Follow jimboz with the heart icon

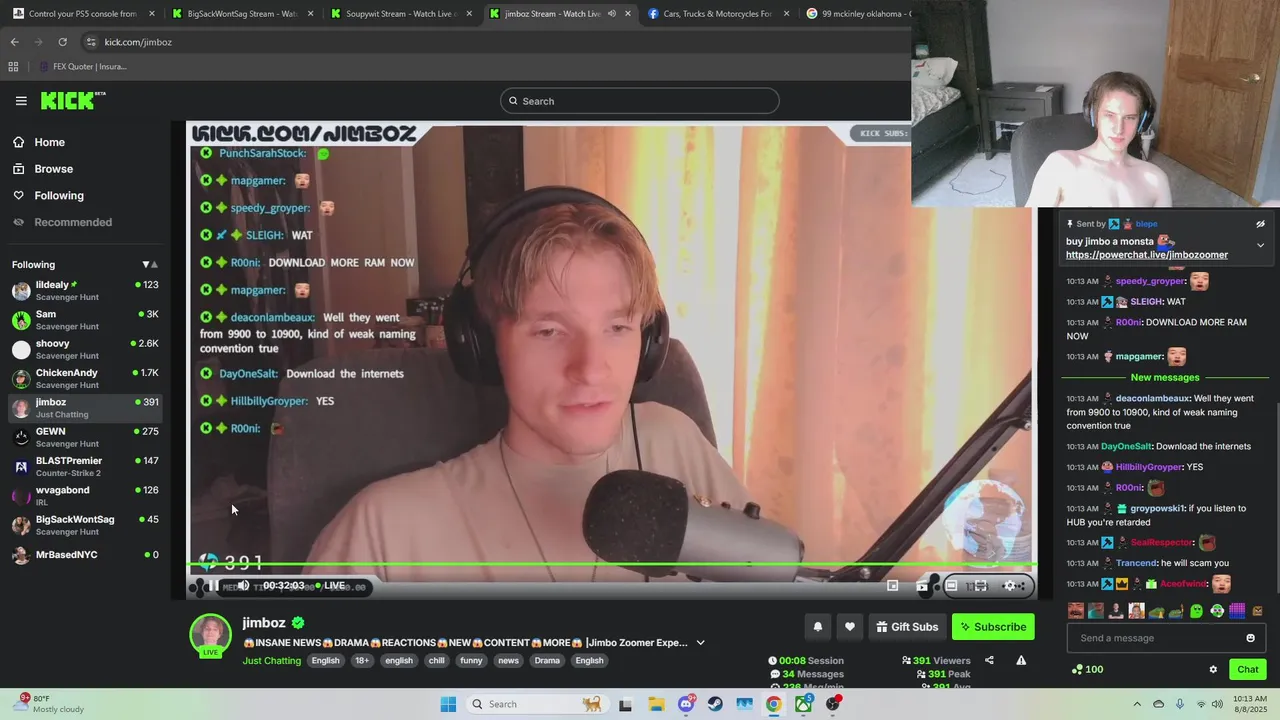pos(850,627)
